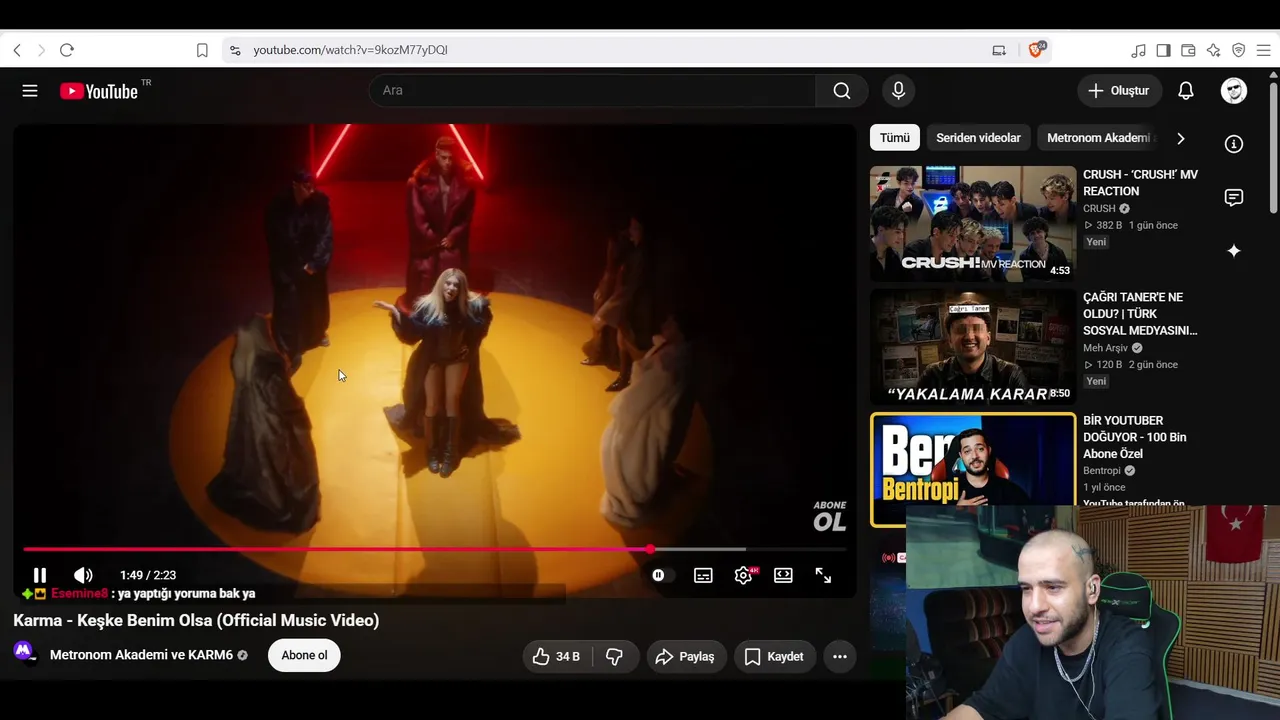Select the Seriden videolar chip

978,138
